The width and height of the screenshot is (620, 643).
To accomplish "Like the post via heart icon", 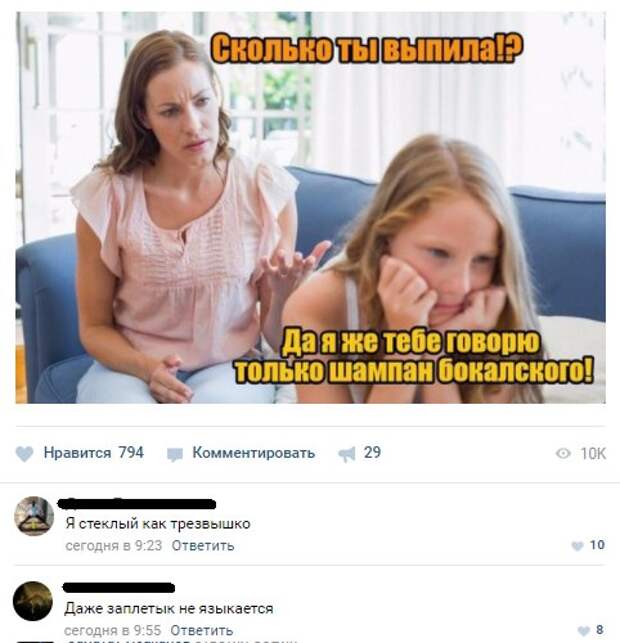I will pyautogui.click(x=24, y=454).
